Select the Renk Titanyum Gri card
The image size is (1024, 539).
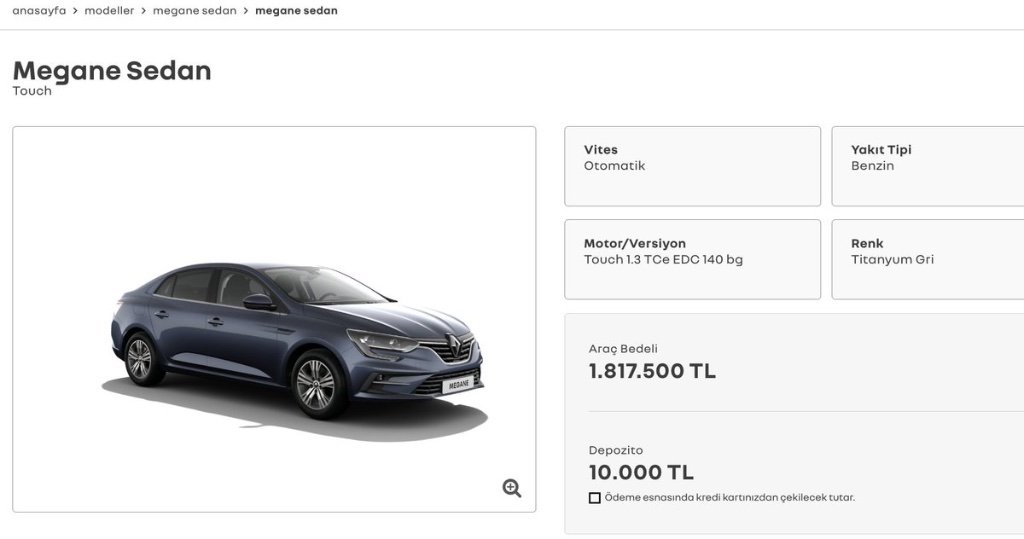click(927, 259)
